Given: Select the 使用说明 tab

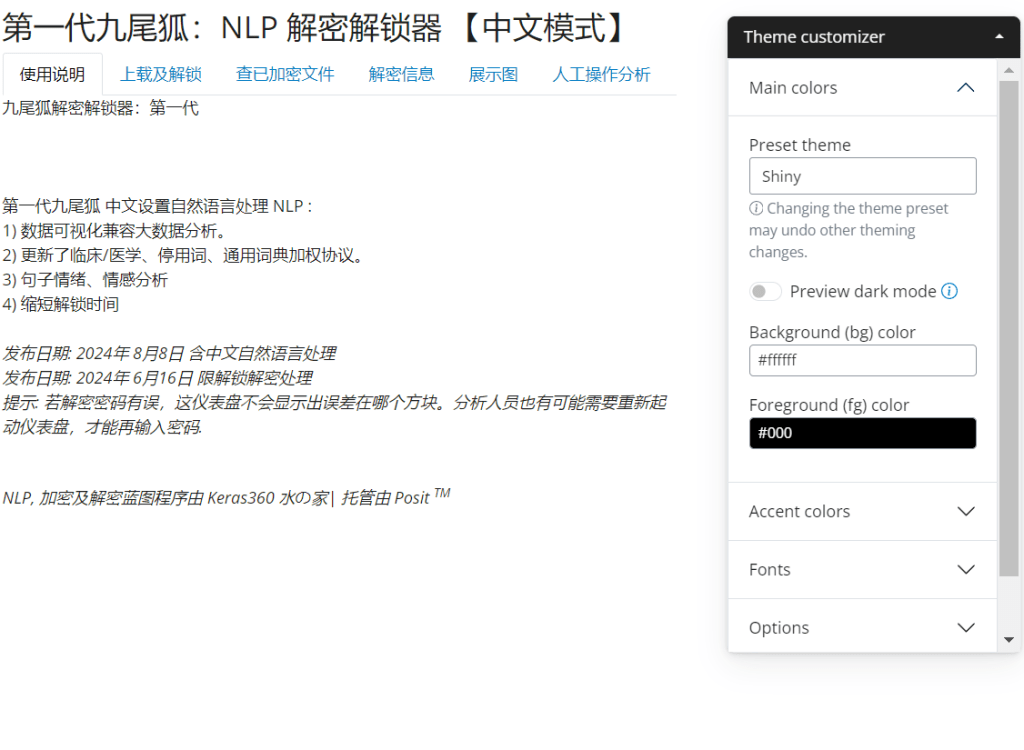Looking at the screenshot, I should [52, 74].
